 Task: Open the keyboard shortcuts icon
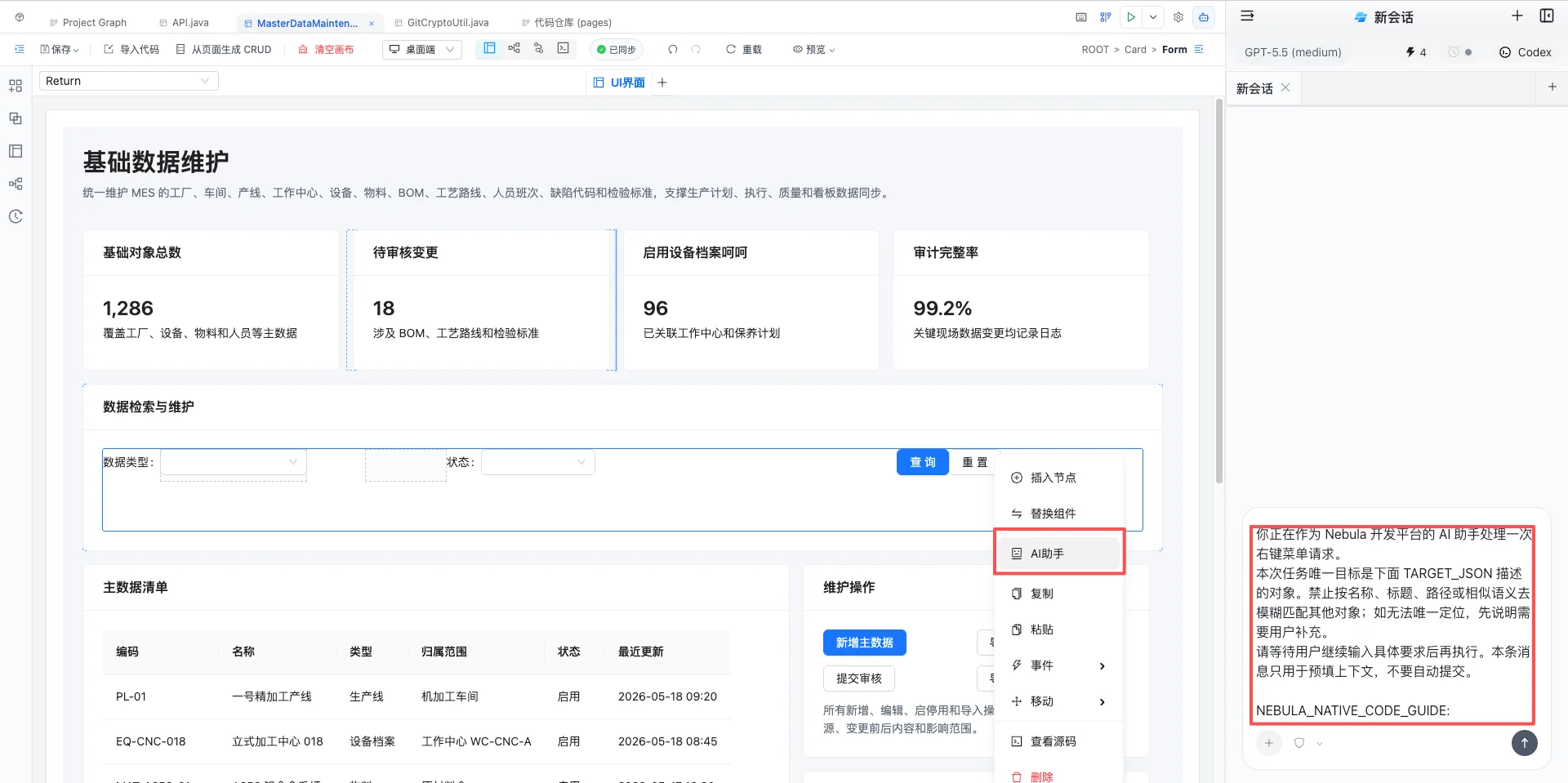pyautogui.click(x=1081, y=17)
